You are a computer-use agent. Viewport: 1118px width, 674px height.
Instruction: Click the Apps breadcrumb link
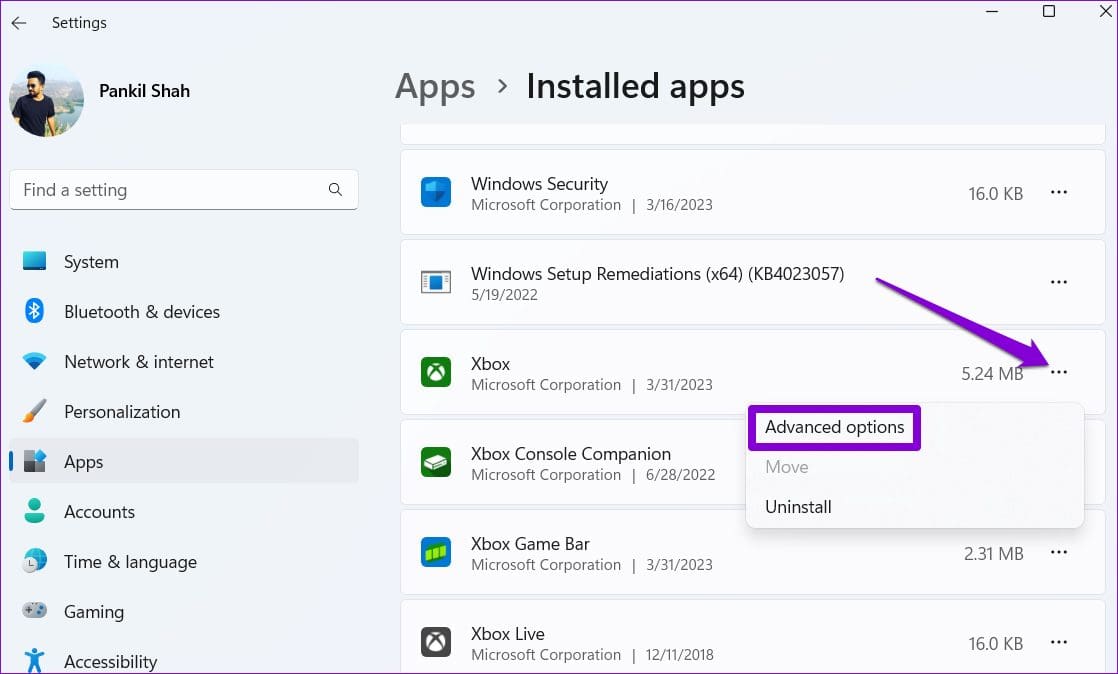point(435,87)
